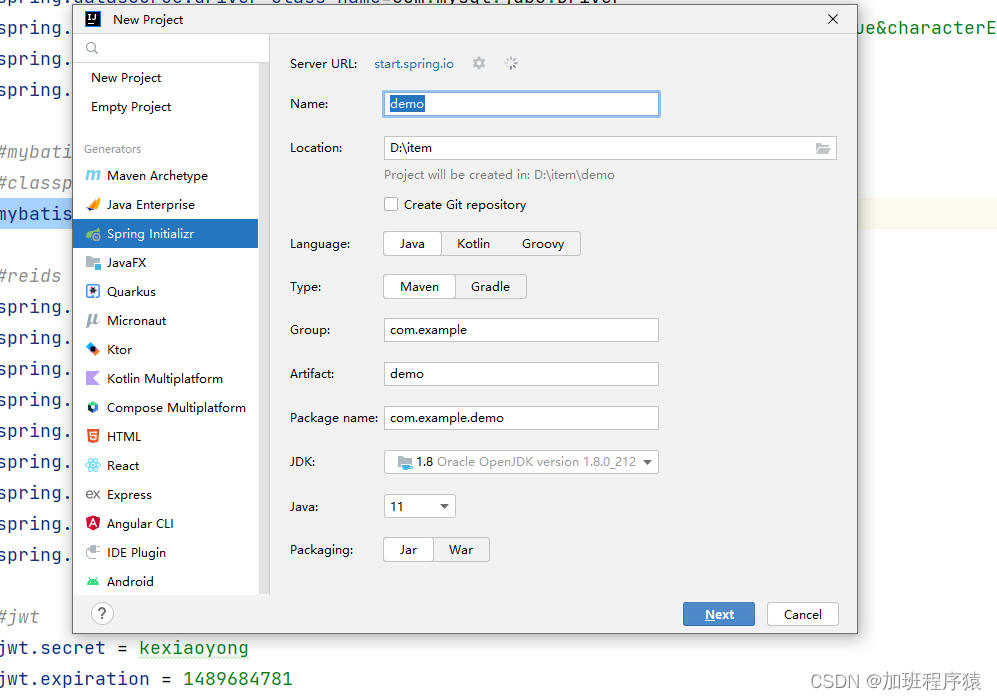997x700 pixels.
Task: Select Java Enterprise generator
Action: pyautogui.click(x=165, y=205)
